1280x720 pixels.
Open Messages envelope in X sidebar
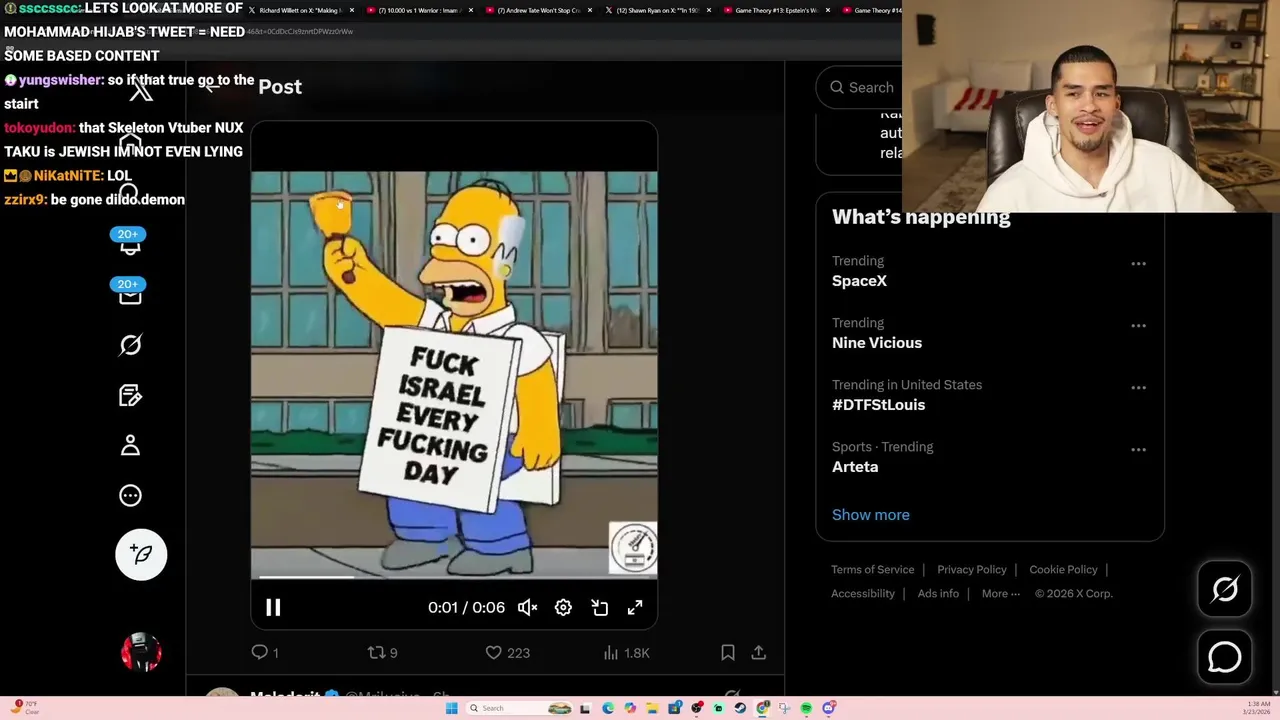pos(130,295)
